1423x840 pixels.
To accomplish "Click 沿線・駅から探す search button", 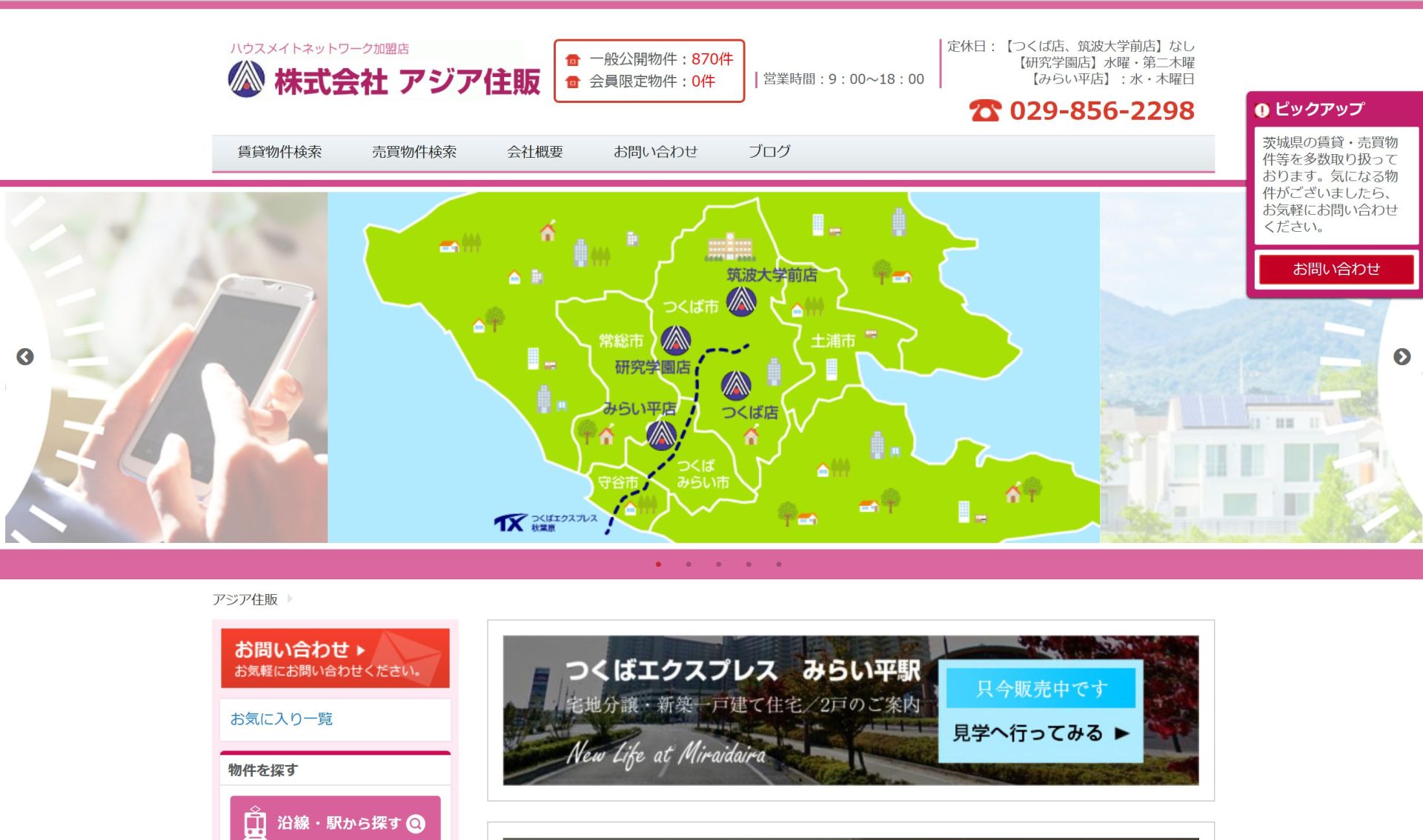I will coord(335,819).
